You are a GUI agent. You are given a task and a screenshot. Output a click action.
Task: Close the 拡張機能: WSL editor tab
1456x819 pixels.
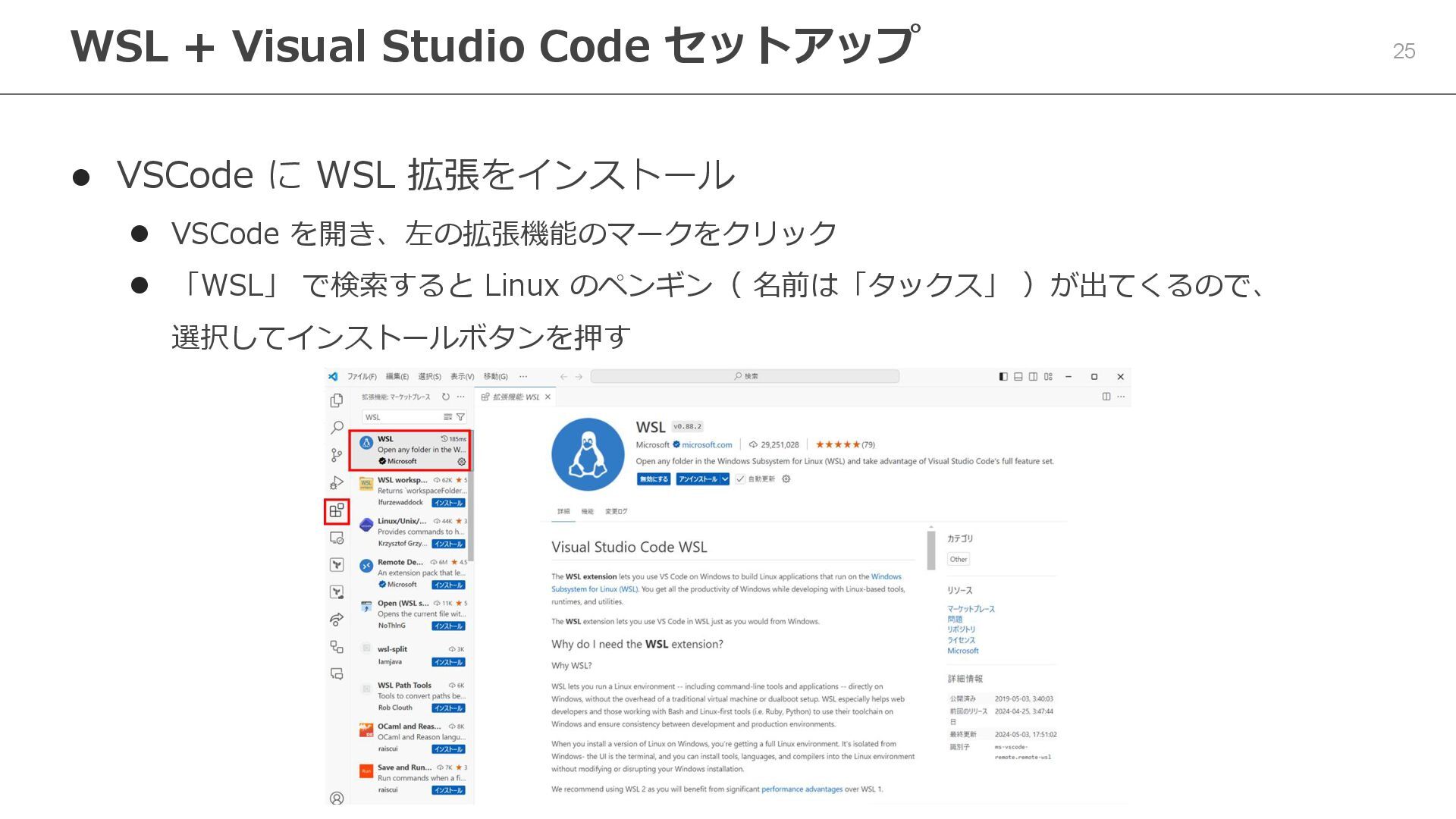coord(548,397)
